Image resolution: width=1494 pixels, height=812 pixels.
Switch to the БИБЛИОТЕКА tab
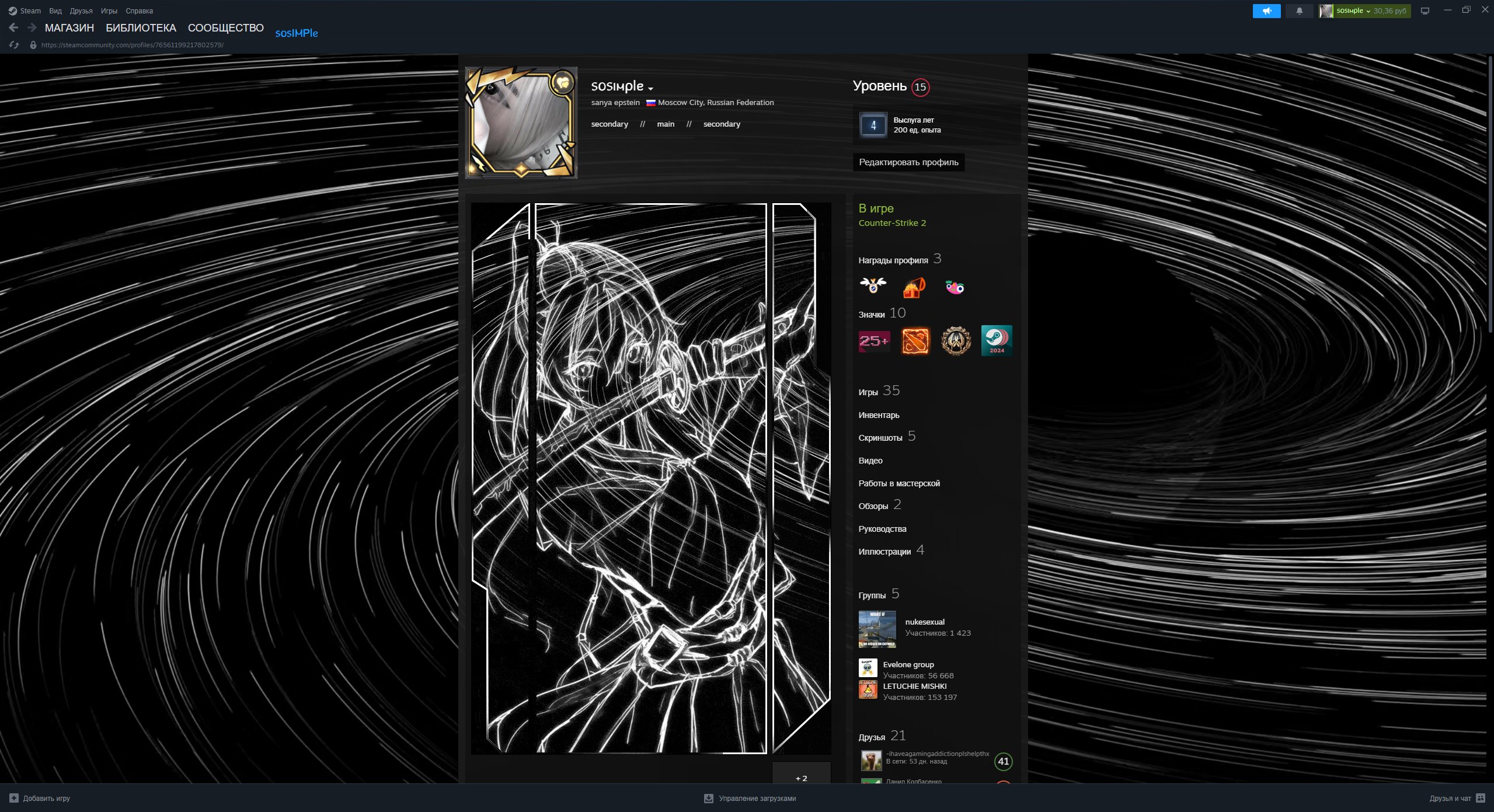(141, 28)
